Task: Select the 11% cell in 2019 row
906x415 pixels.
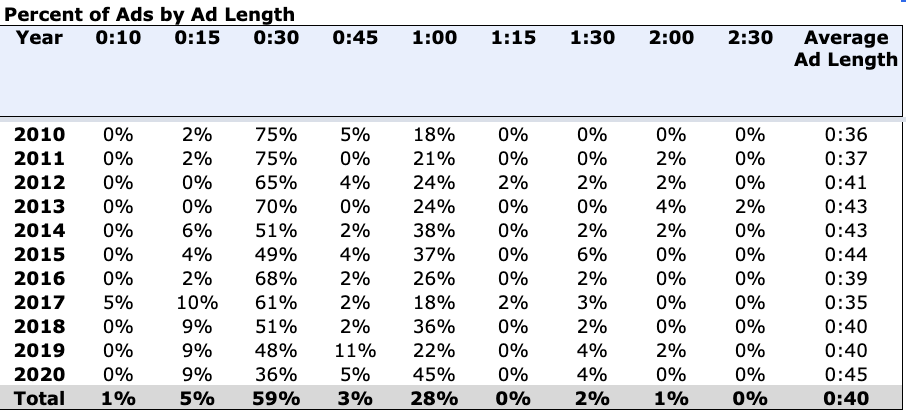Action: click(355, 350)
